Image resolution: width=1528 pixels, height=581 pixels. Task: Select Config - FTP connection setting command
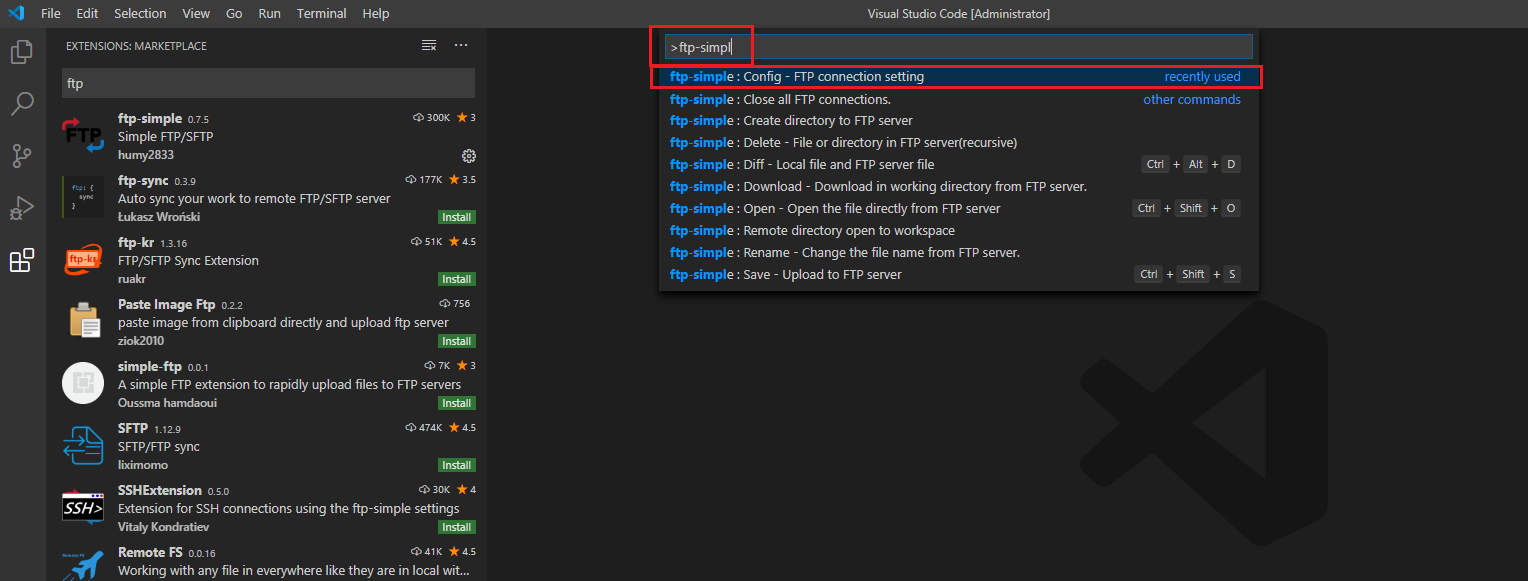click(958, 77)
